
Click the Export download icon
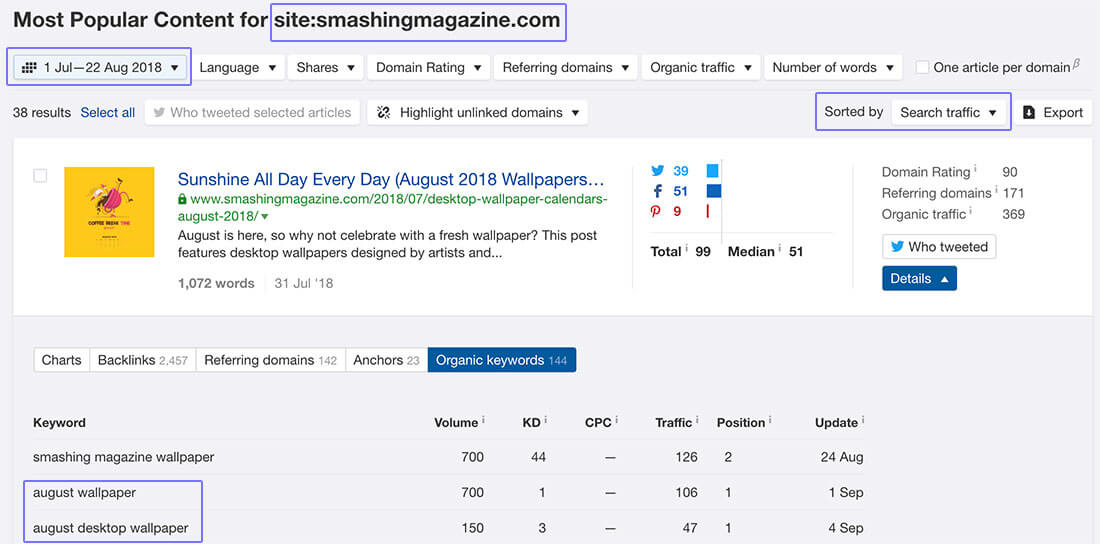pyautogui.click(x=1029, y=113)
